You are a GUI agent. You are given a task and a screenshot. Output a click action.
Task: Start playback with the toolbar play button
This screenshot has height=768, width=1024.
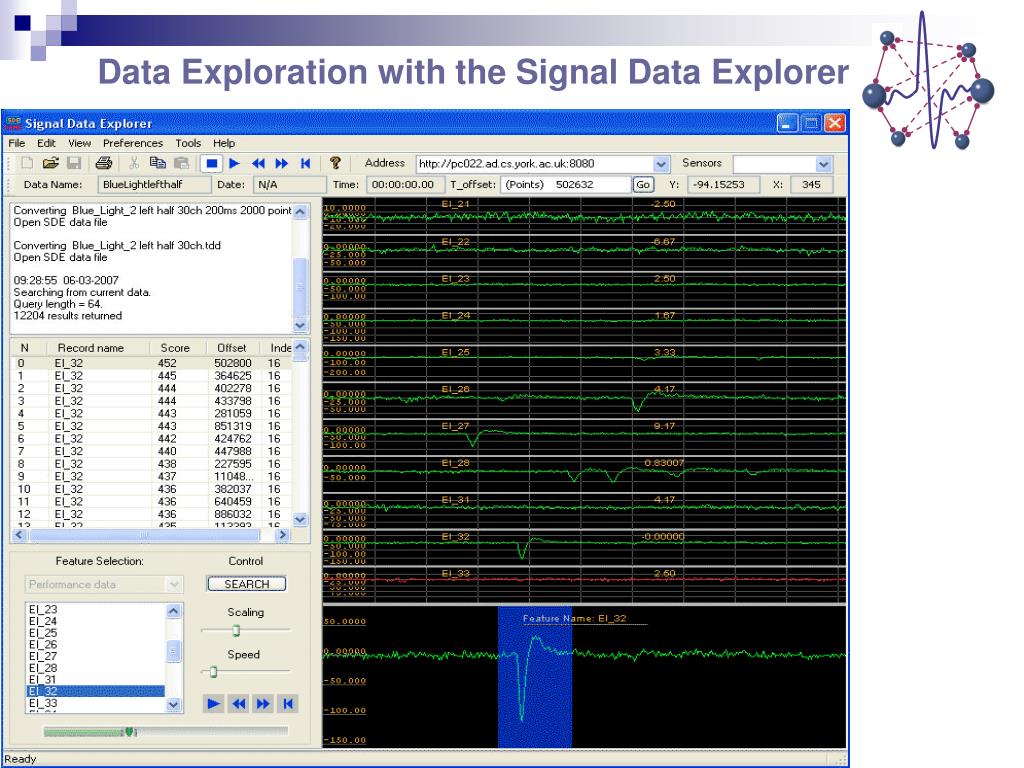235,164
